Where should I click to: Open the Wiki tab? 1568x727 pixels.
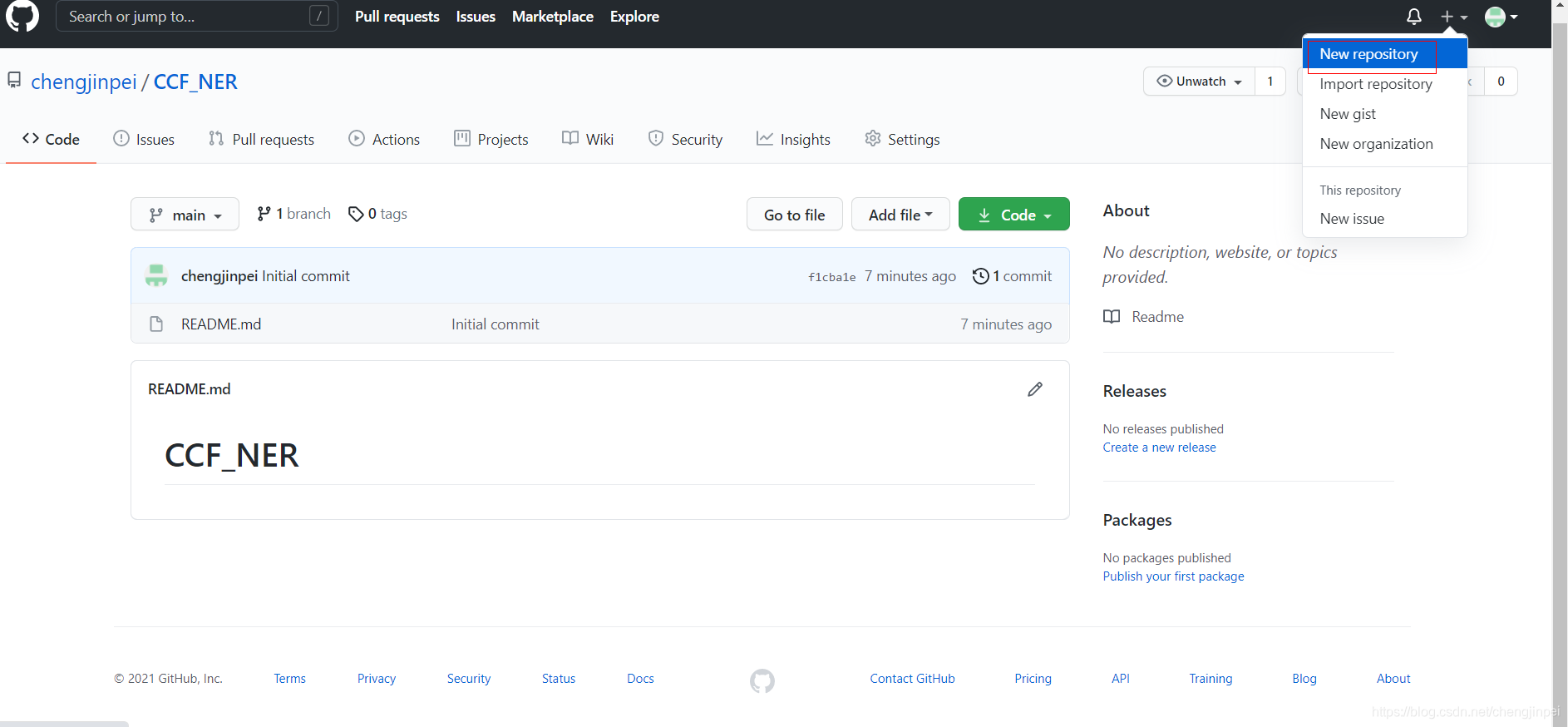[588, 140]
